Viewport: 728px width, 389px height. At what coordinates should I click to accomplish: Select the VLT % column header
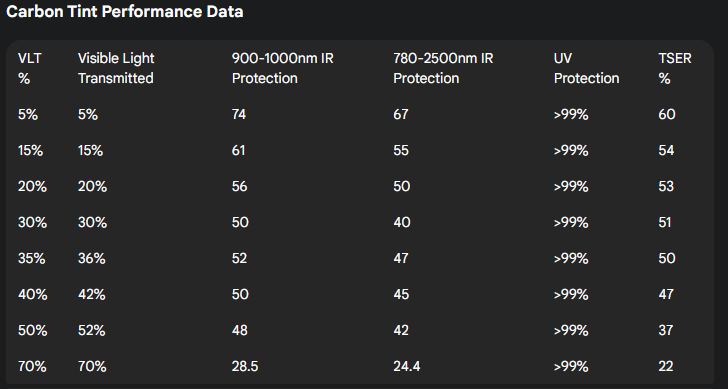pos(30,68)
